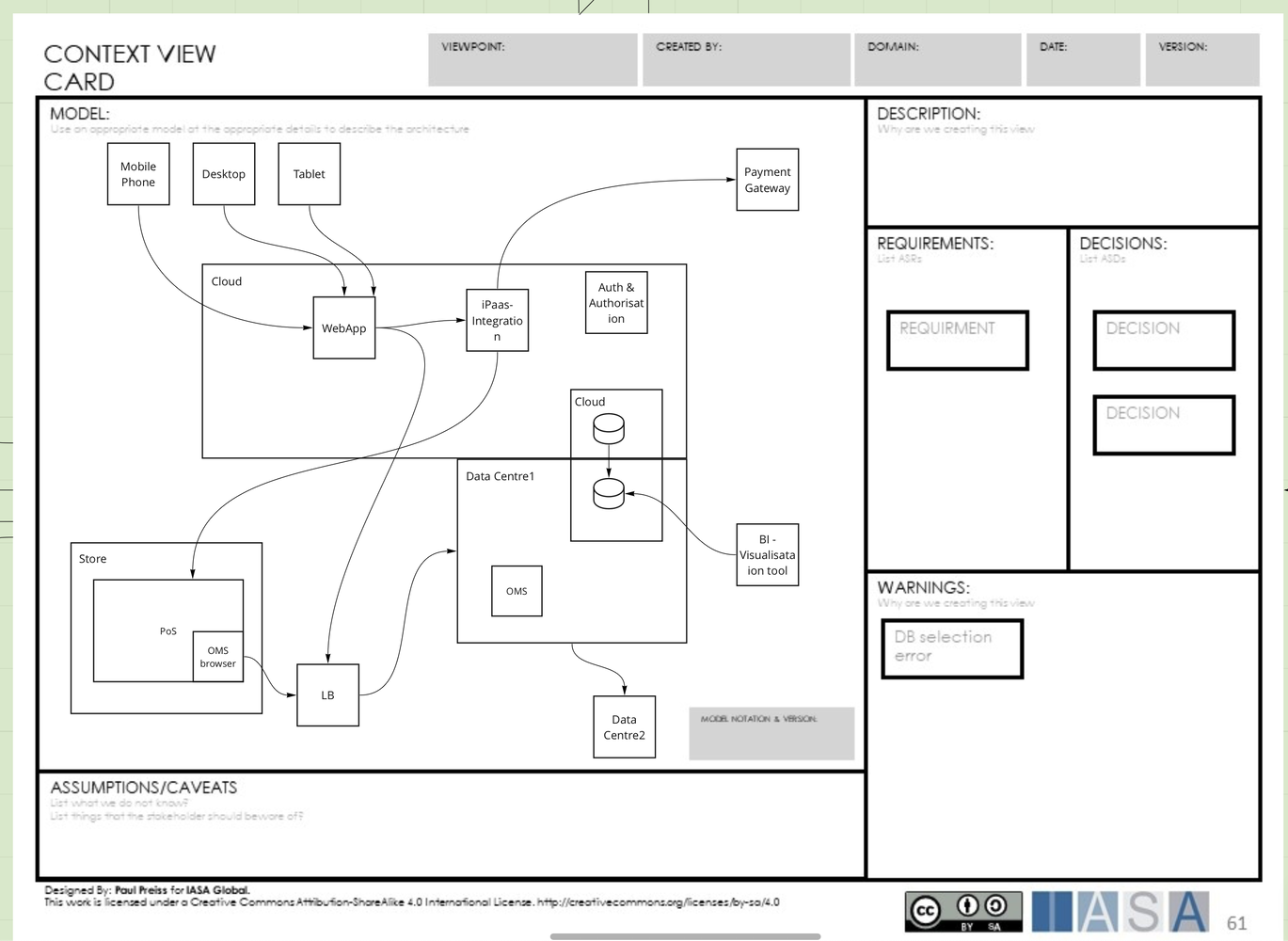Select the OMS browser box in Store
The image size is (1288, 941).
coord(217,656)
